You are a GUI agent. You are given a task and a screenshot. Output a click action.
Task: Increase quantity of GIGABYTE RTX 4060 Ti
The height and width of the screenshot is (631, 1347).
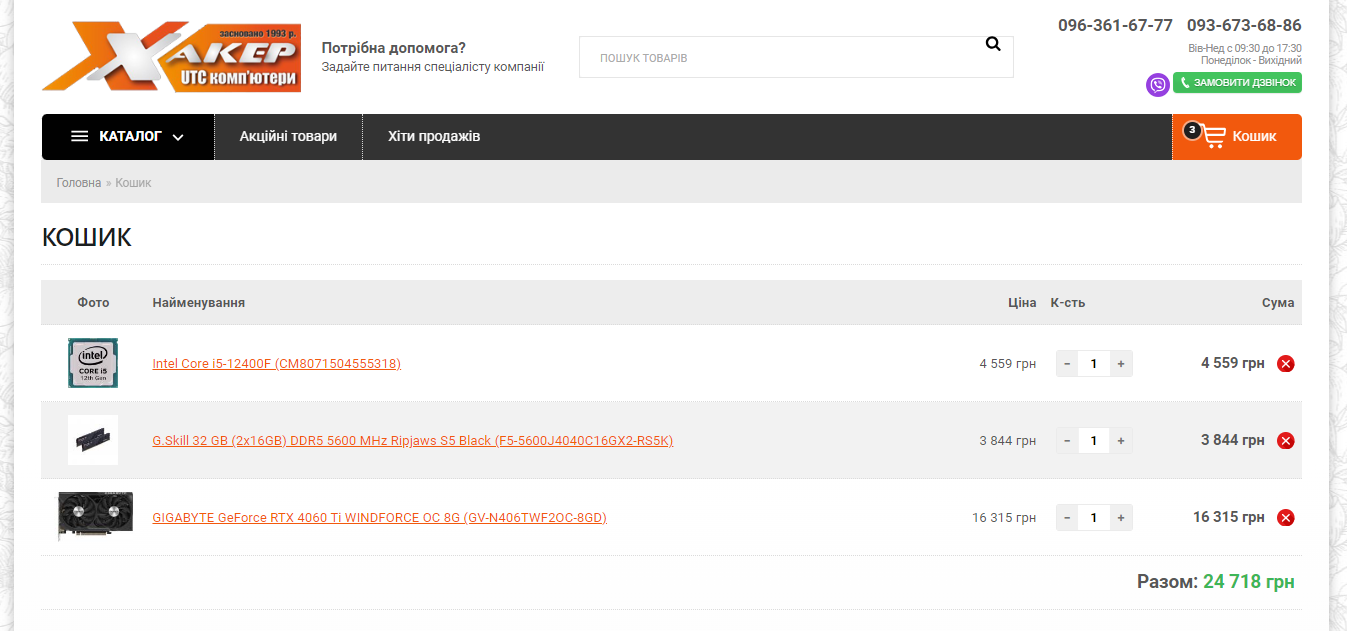tap(1121, 518)
